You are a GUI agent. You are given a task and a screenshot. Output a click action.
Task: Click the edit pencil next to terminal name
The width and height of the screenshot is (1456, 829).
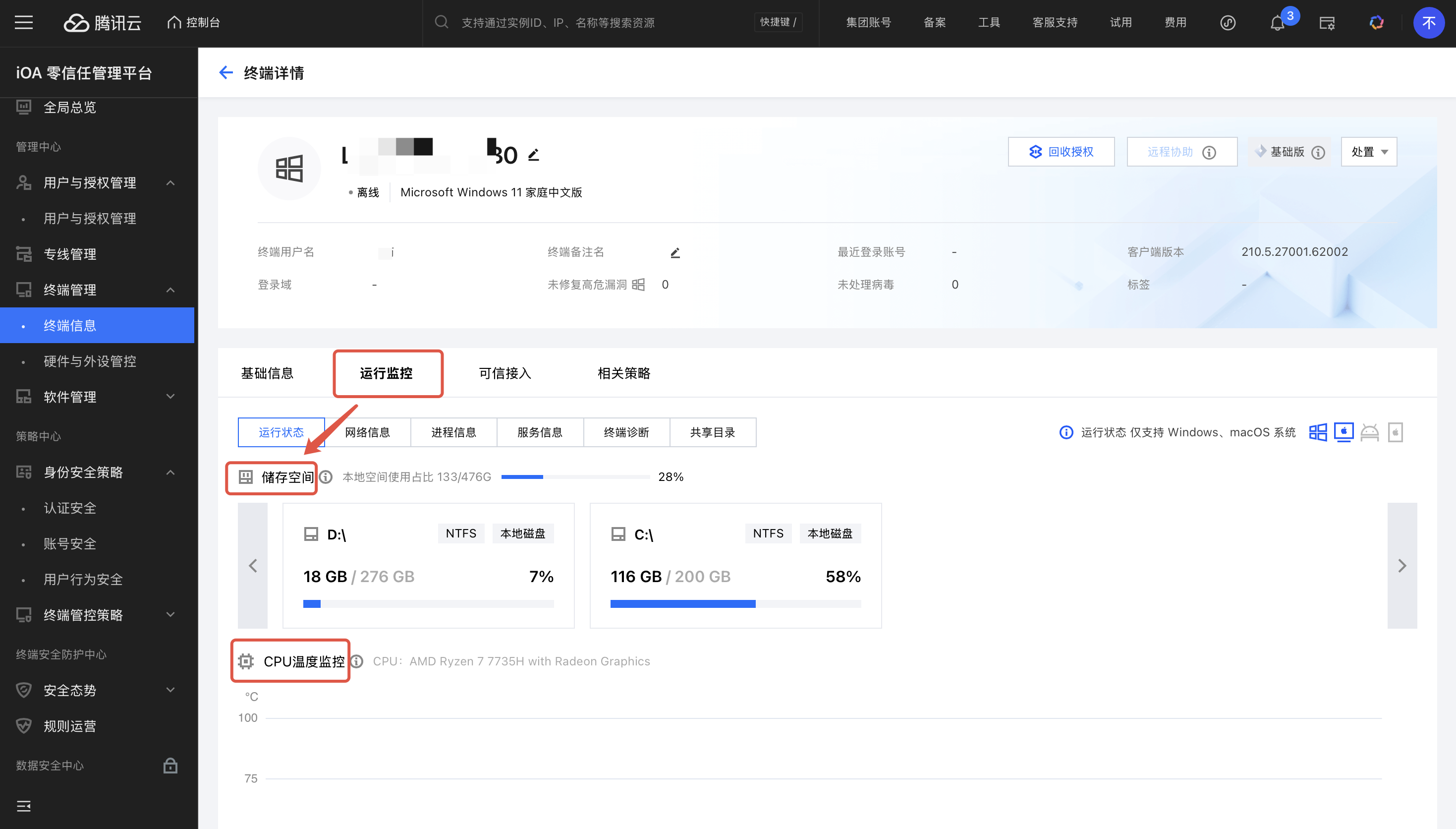tap(533, 155)
